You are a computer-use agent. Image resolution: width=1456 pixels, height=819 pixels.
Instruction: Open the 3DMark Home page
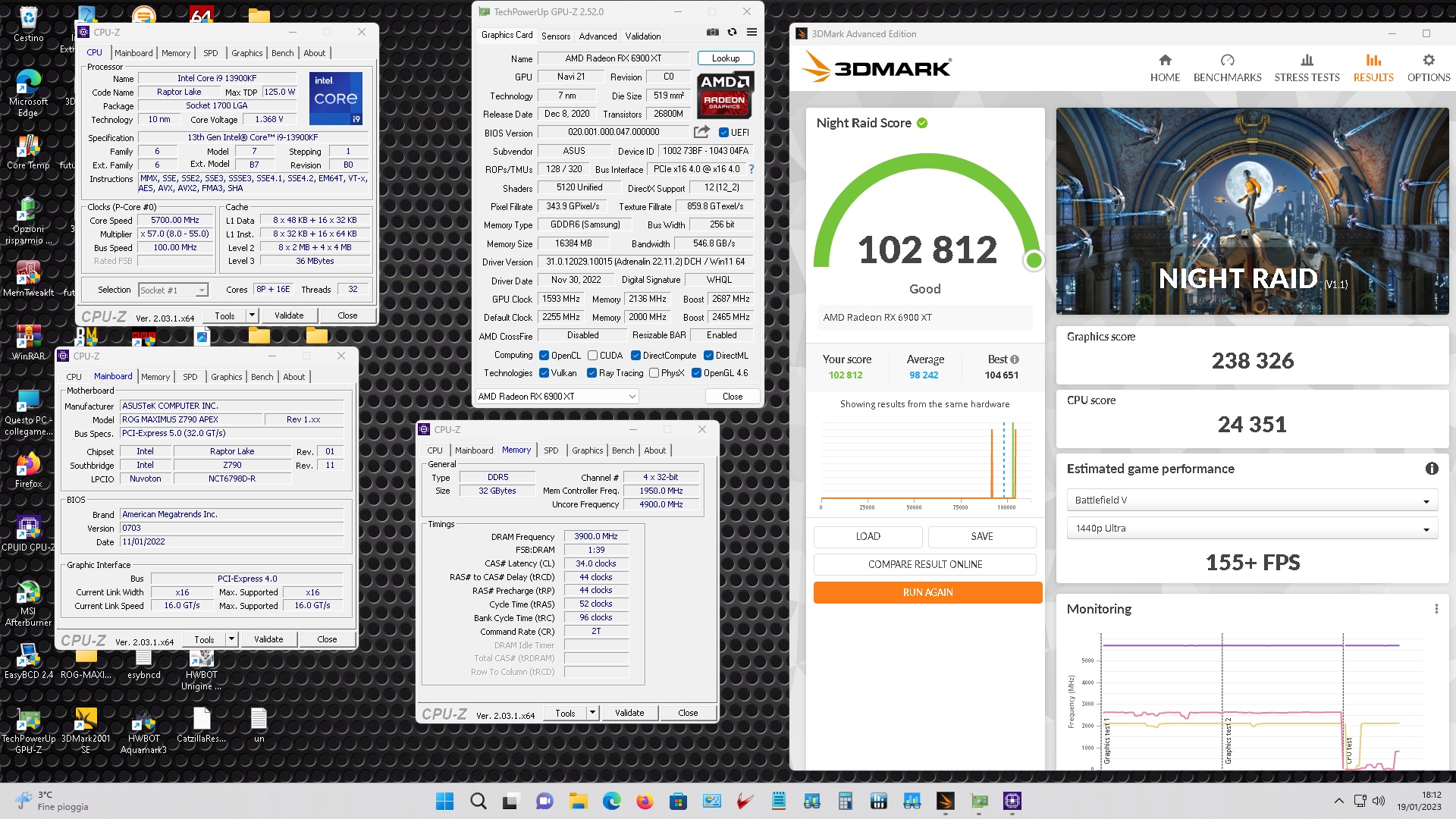pyautogui.click(x=1165, y=67)
